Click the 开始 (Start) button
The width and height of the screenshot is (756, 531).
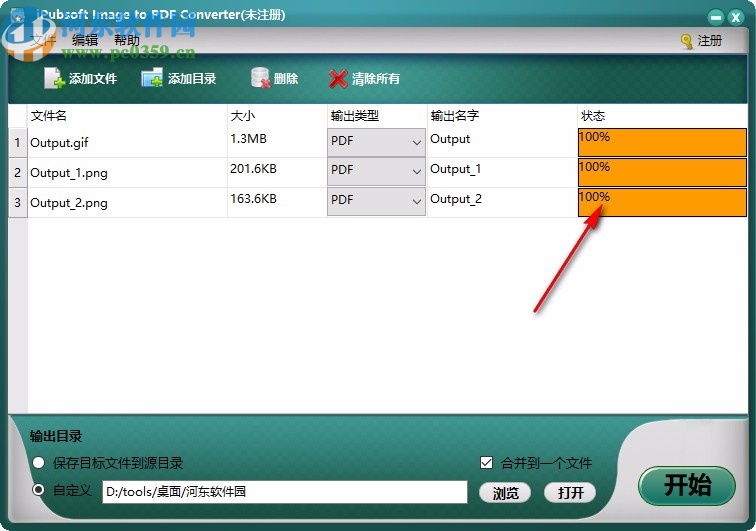(687, 485)
